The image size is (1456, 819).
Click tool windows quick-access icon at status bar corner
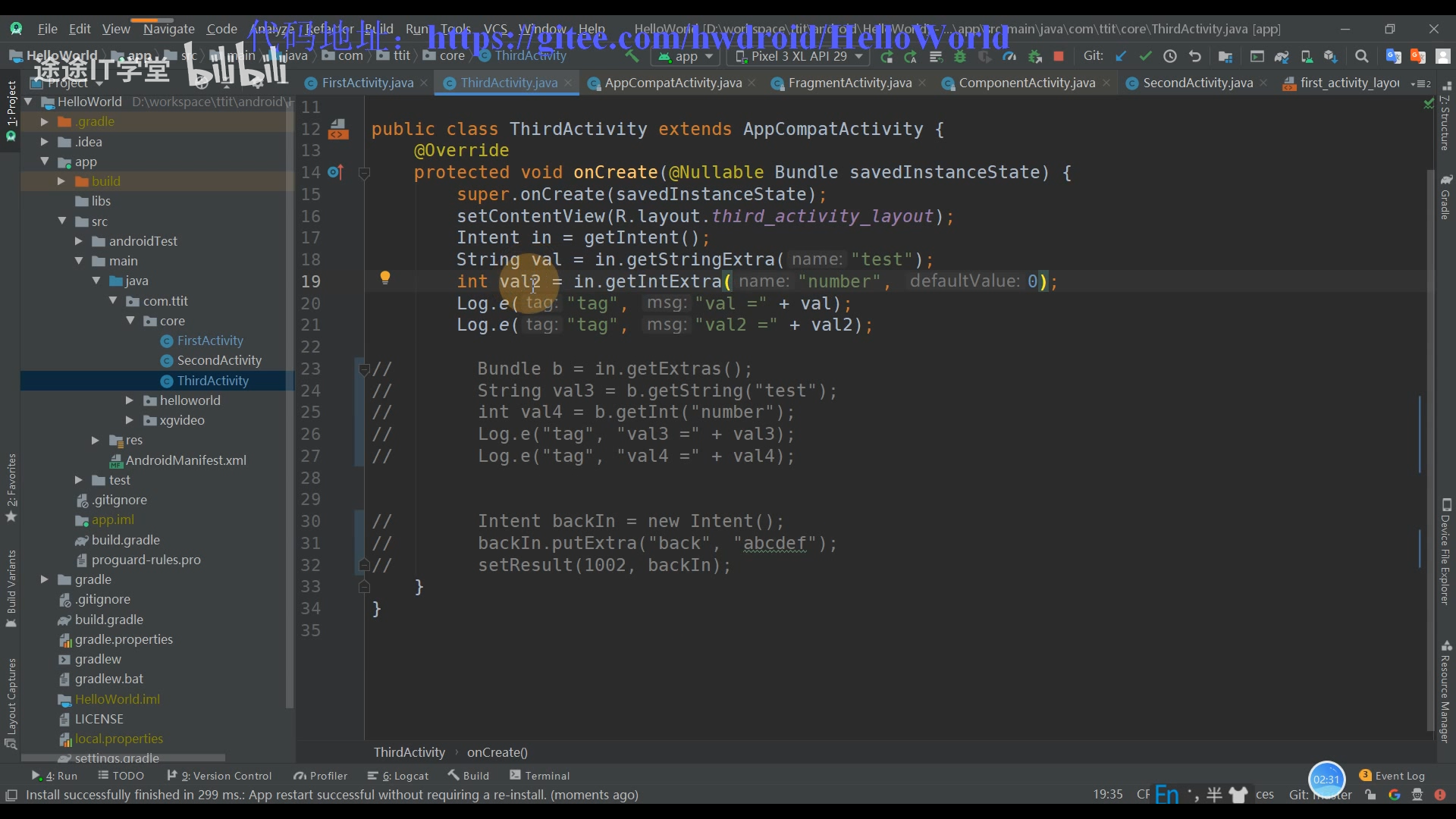point(11,795)
